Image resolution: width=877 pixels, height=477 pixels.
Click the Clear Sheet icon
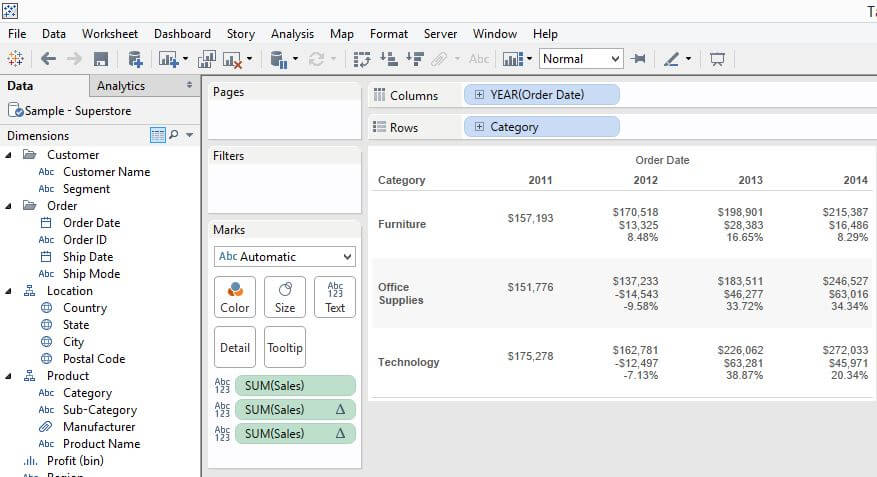(232, 59)
